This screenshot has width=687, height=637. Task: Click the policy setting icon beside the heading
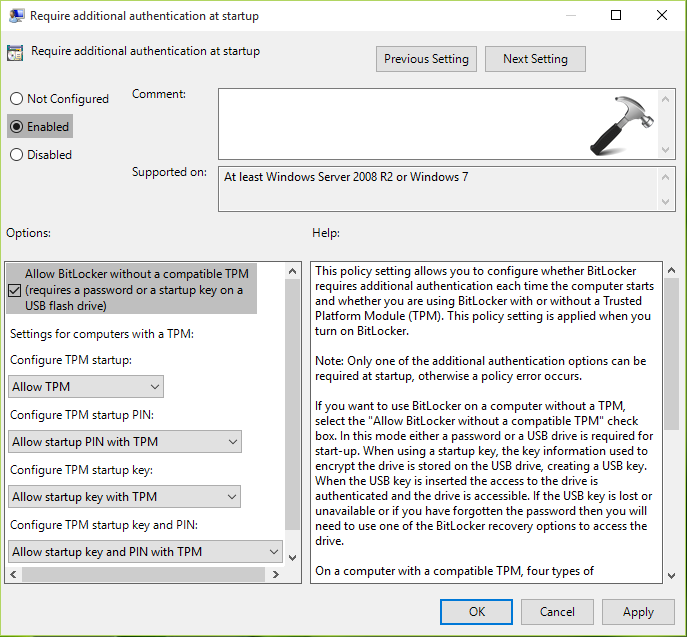15,54
